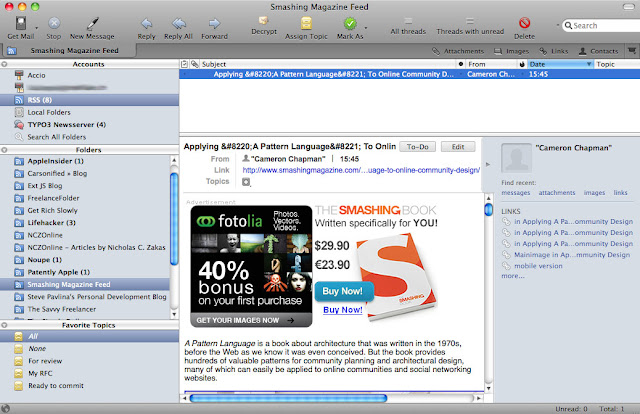The image size is (640, 414).
Task: Click the Reply toolbar icon
Action: click(x=147, y=24)
